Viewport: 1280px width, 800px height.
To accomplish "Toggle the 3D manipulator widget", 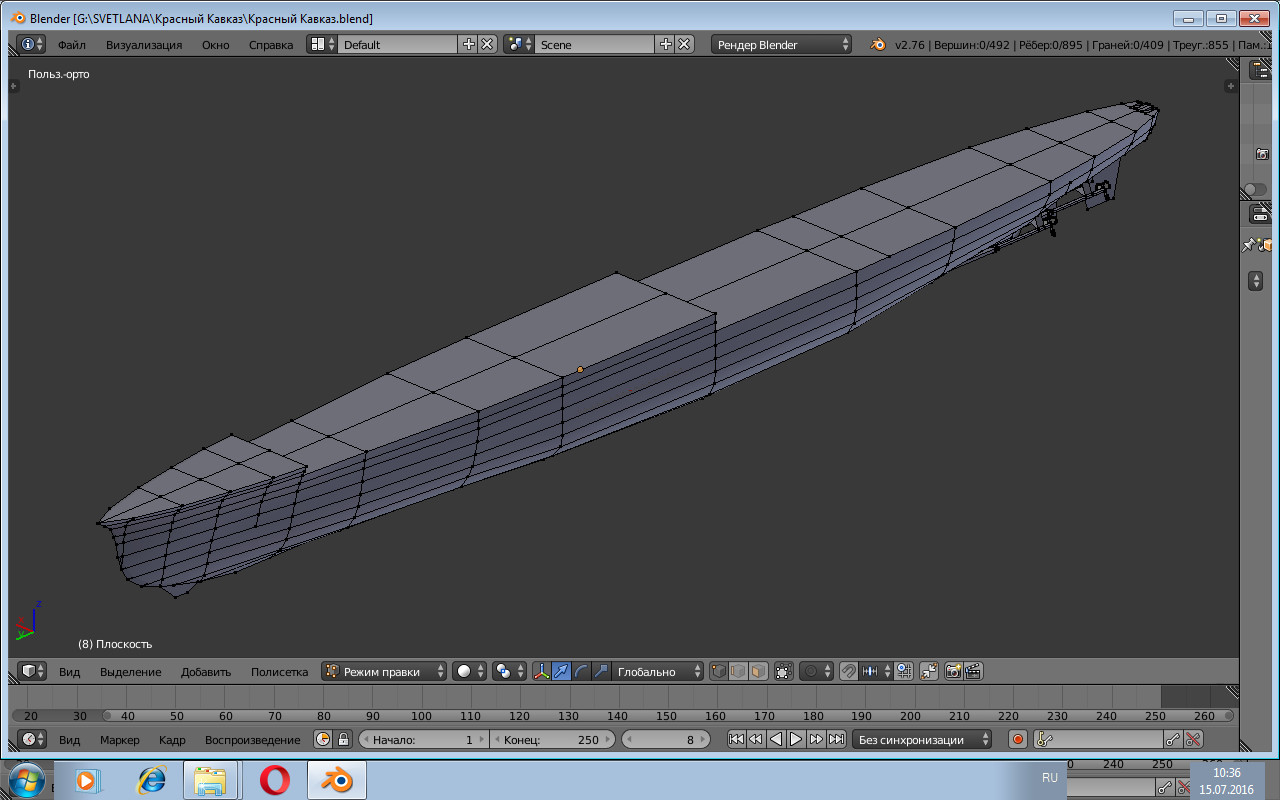I will [541, 672].
